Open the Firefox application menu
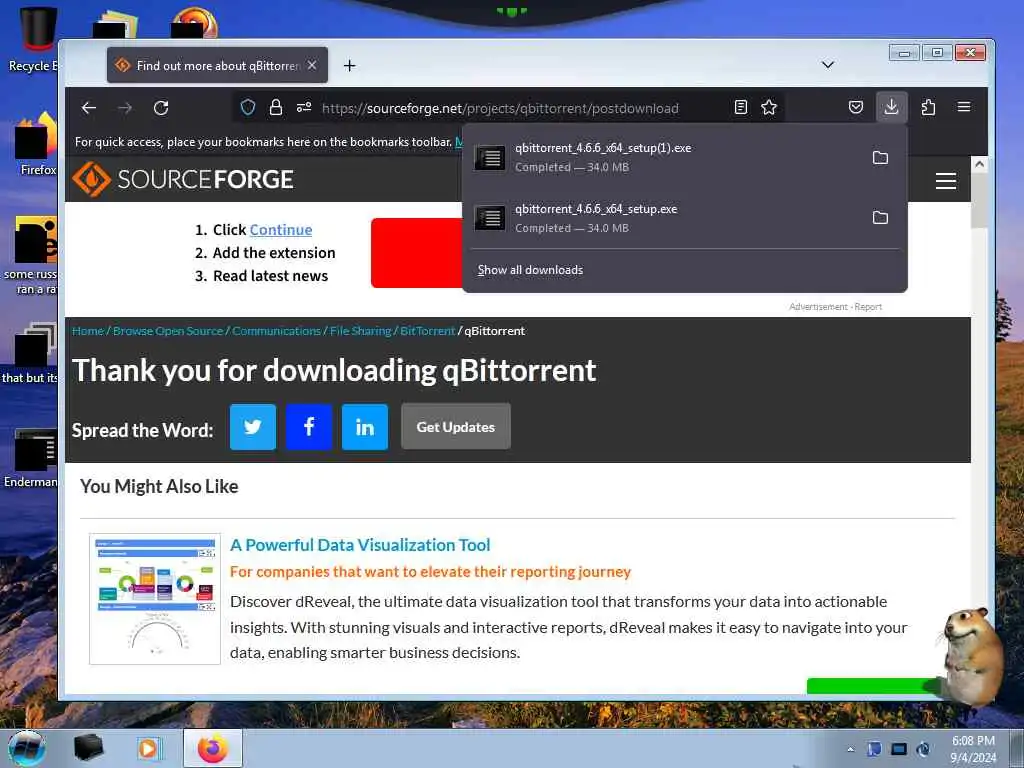 point(964,107)
